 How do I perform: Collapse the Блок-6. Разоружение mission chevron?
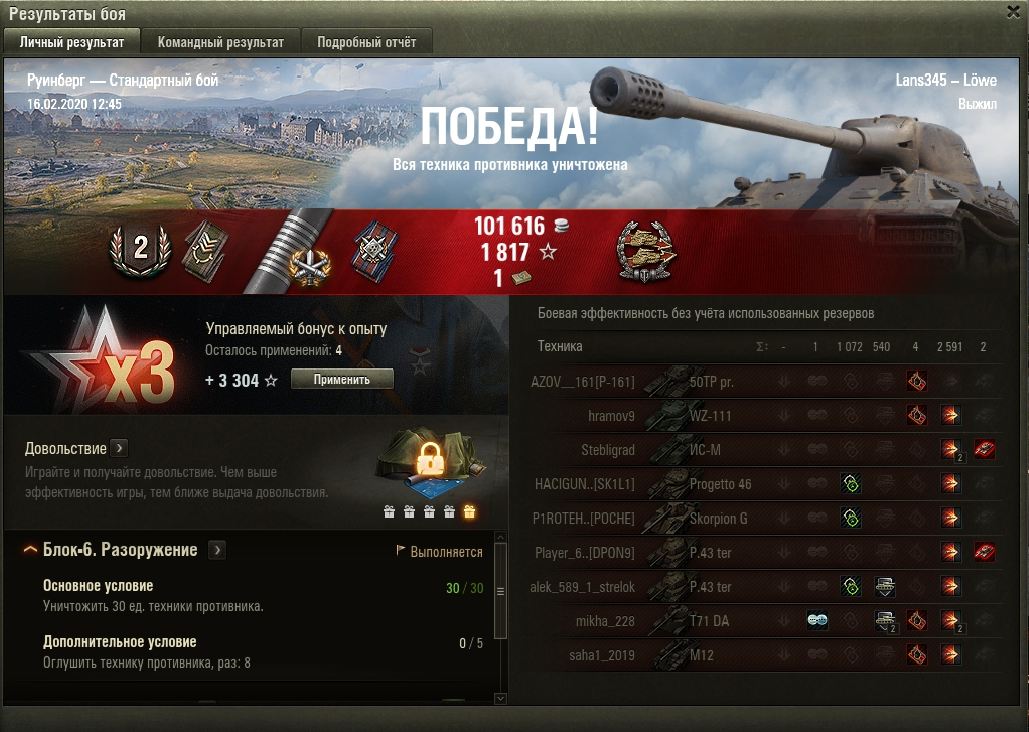click(30, 550)
